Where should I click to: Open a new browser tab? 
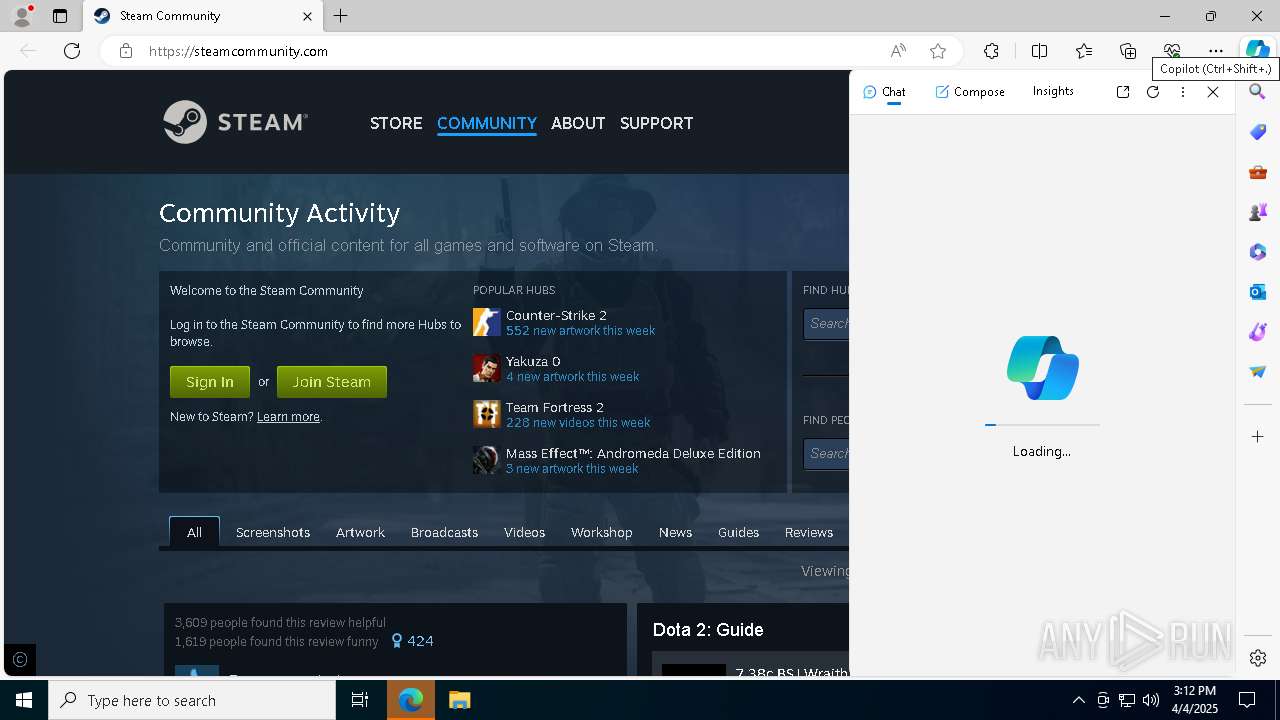point(341,16)
